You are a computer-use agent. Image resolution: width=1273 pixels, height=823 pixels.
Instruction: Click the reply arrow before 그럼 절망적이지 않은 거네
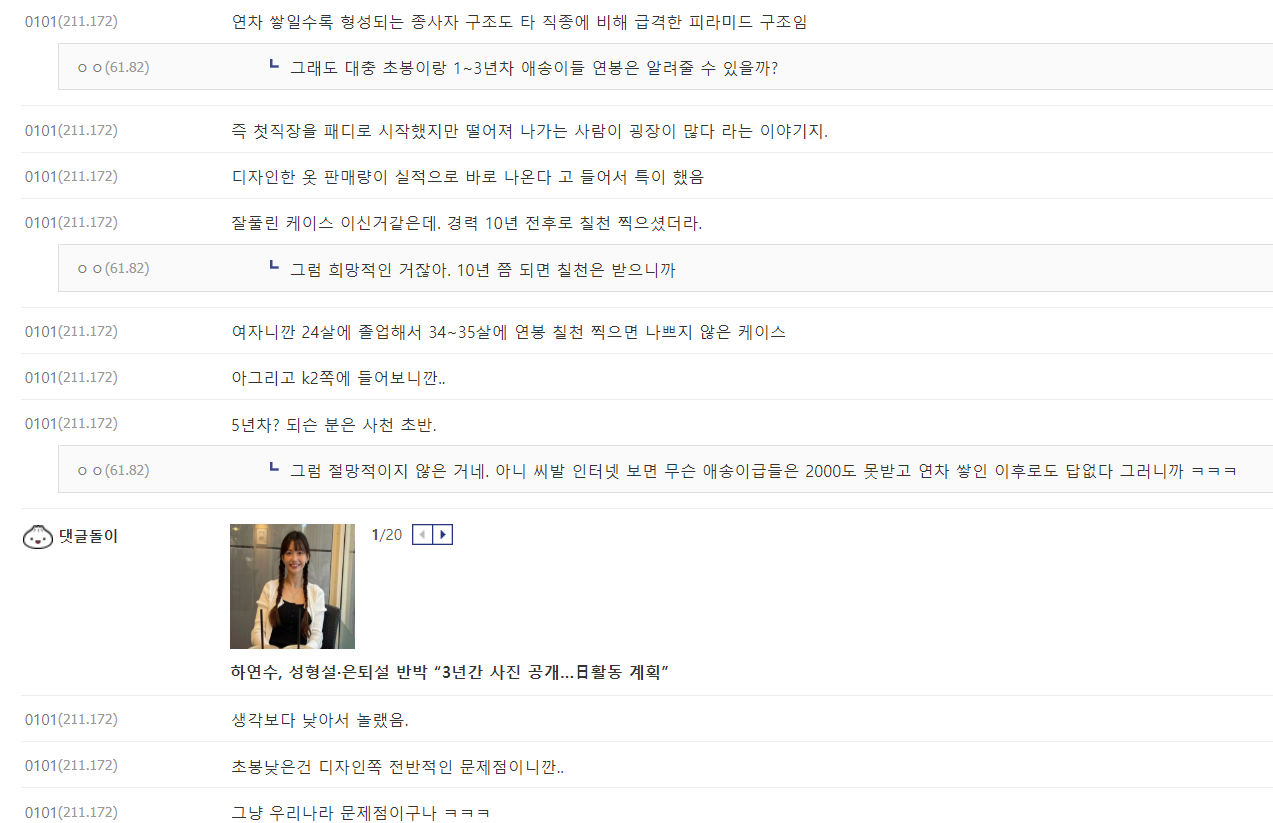(x=274, y=467)
